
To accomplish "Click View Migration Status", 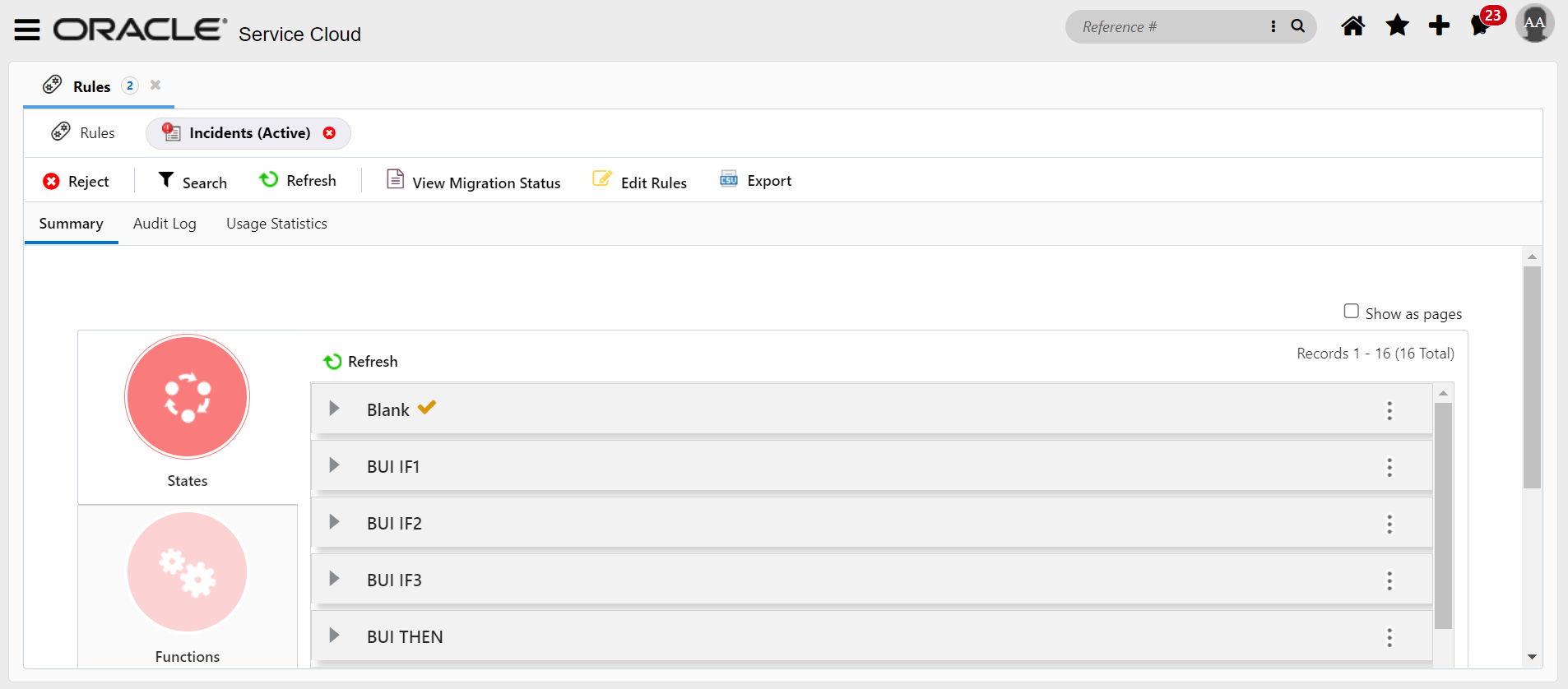I will click(x=474, y=182).
